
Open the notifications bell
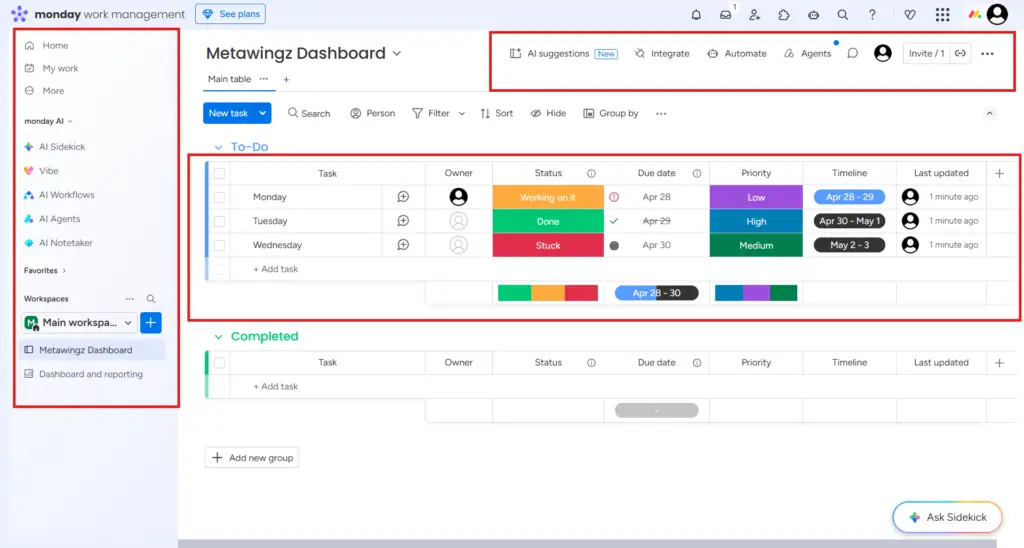tap(696, 14)
